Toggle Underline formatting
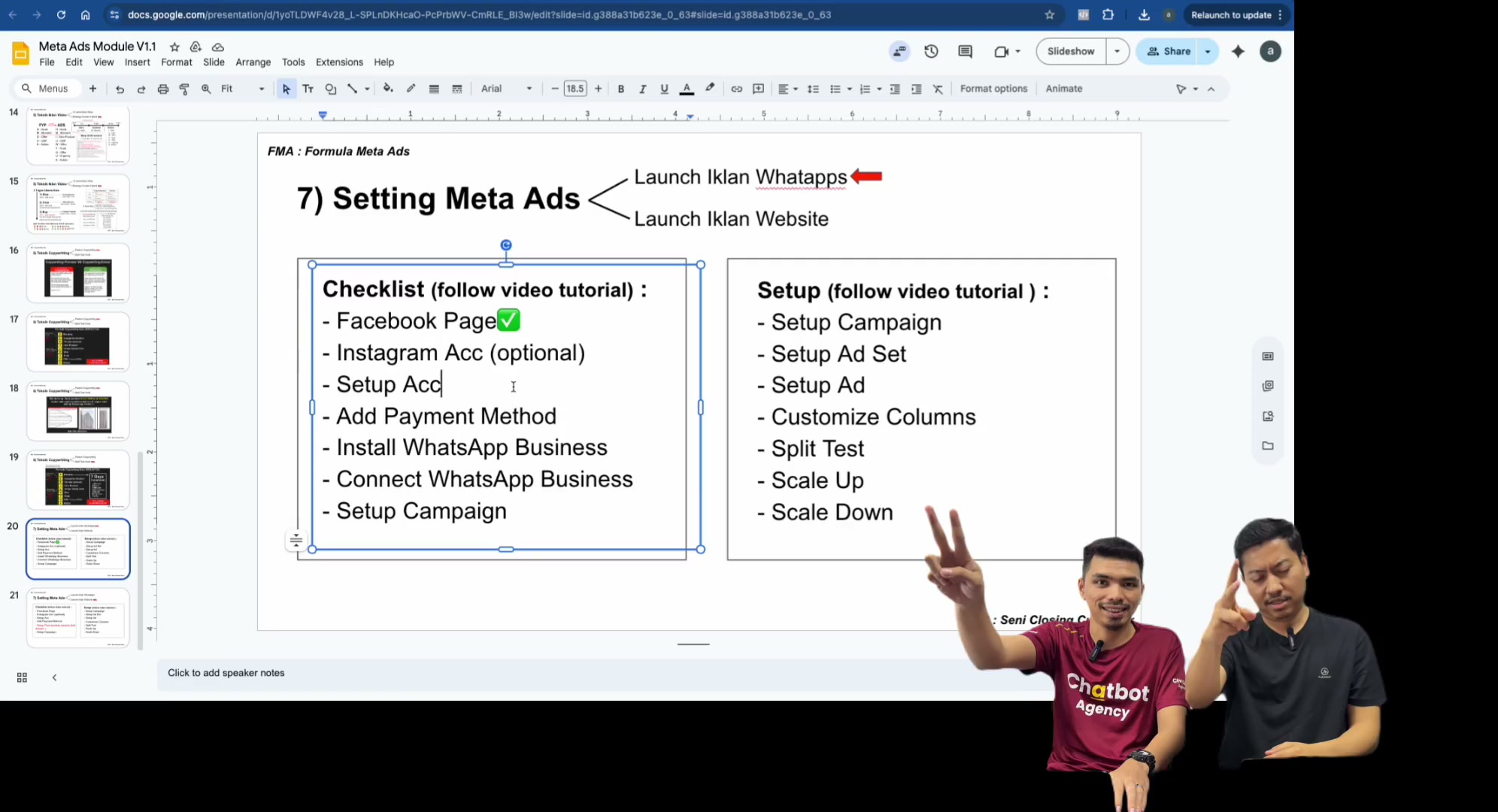 pyautogui.click(x=664, y=89)
